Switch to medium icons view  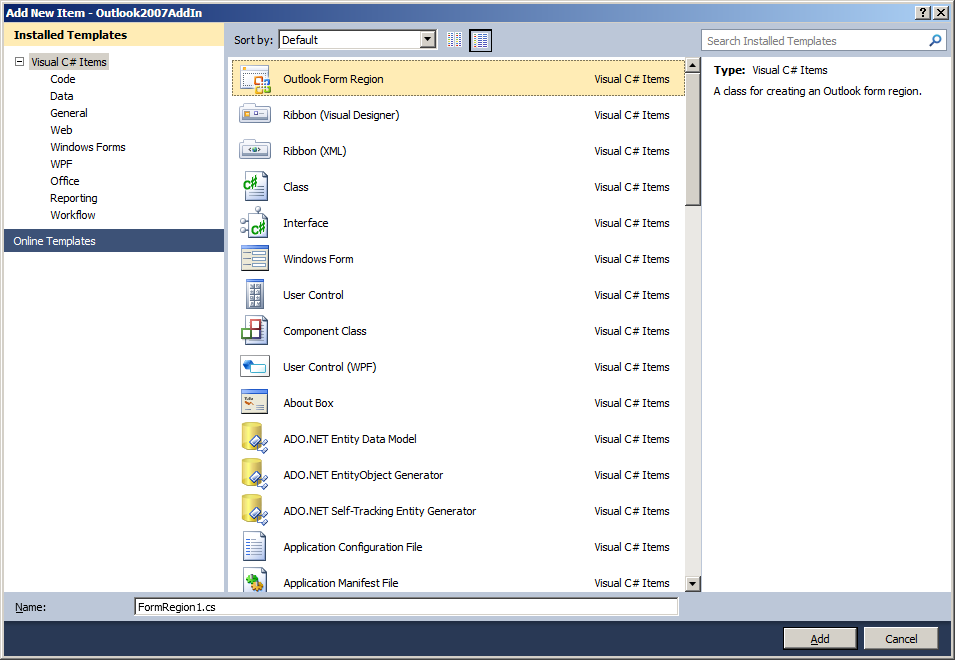tap(479, 40)
